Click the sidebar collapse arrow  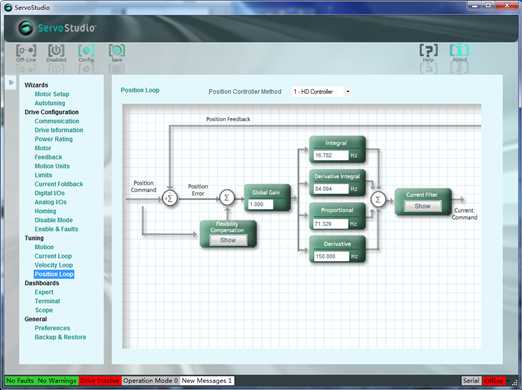tap(11, 82)
